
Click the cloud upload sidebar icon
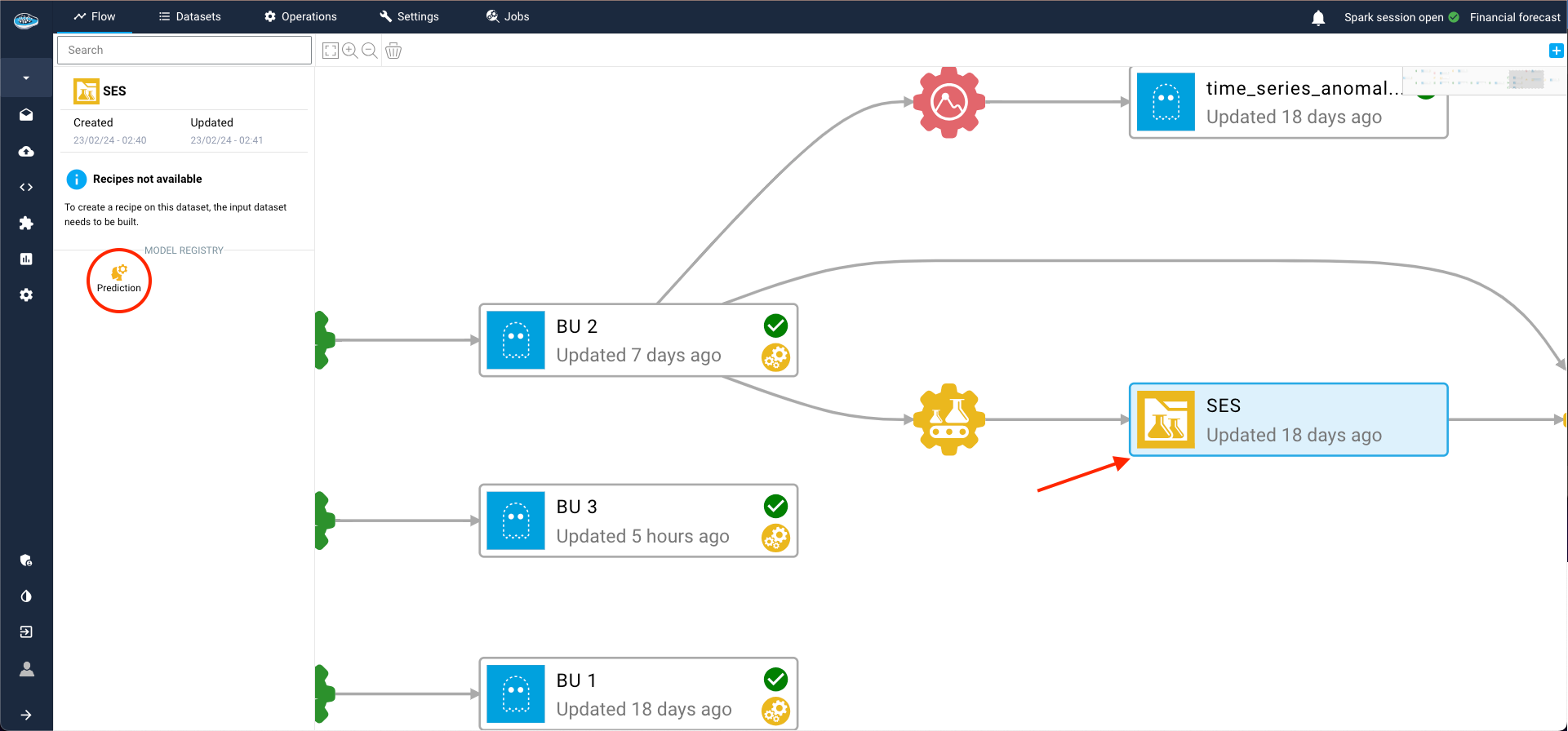pyautogui.click(x=26, y=152)
